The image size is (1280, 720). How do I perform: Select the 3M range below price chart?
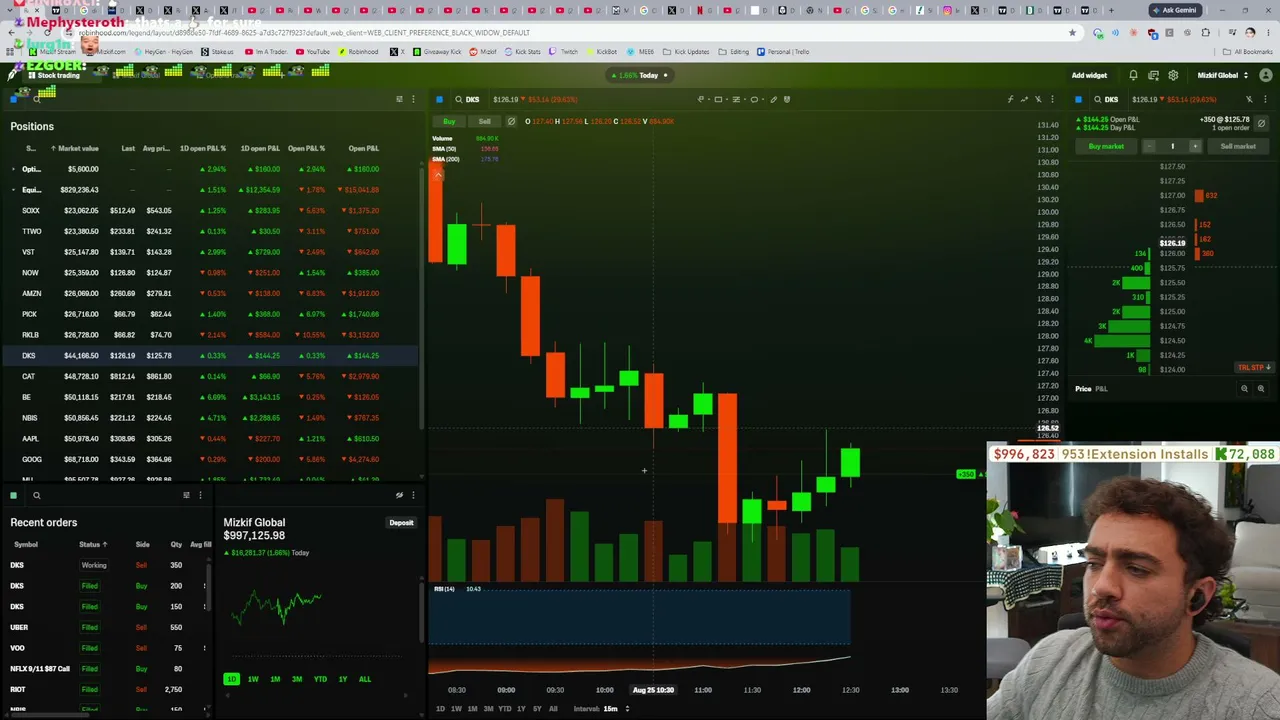pyautogui.click(x=488, y=709)
